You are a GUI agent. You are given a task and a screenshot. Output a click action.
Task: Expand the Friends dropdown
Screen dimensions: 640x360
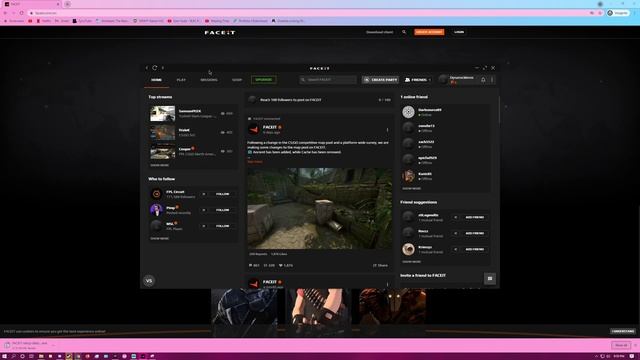click(x=418, y=80)
